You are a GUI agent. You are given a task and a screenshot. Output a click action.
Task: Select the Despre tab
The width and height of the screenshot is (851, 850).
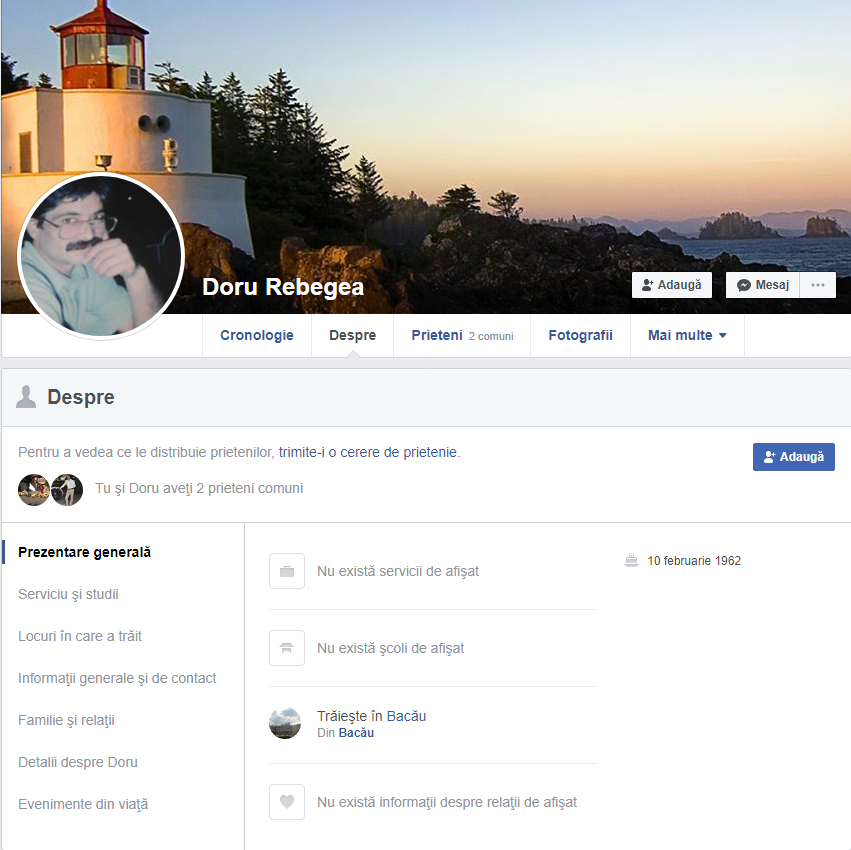(353, 335)
